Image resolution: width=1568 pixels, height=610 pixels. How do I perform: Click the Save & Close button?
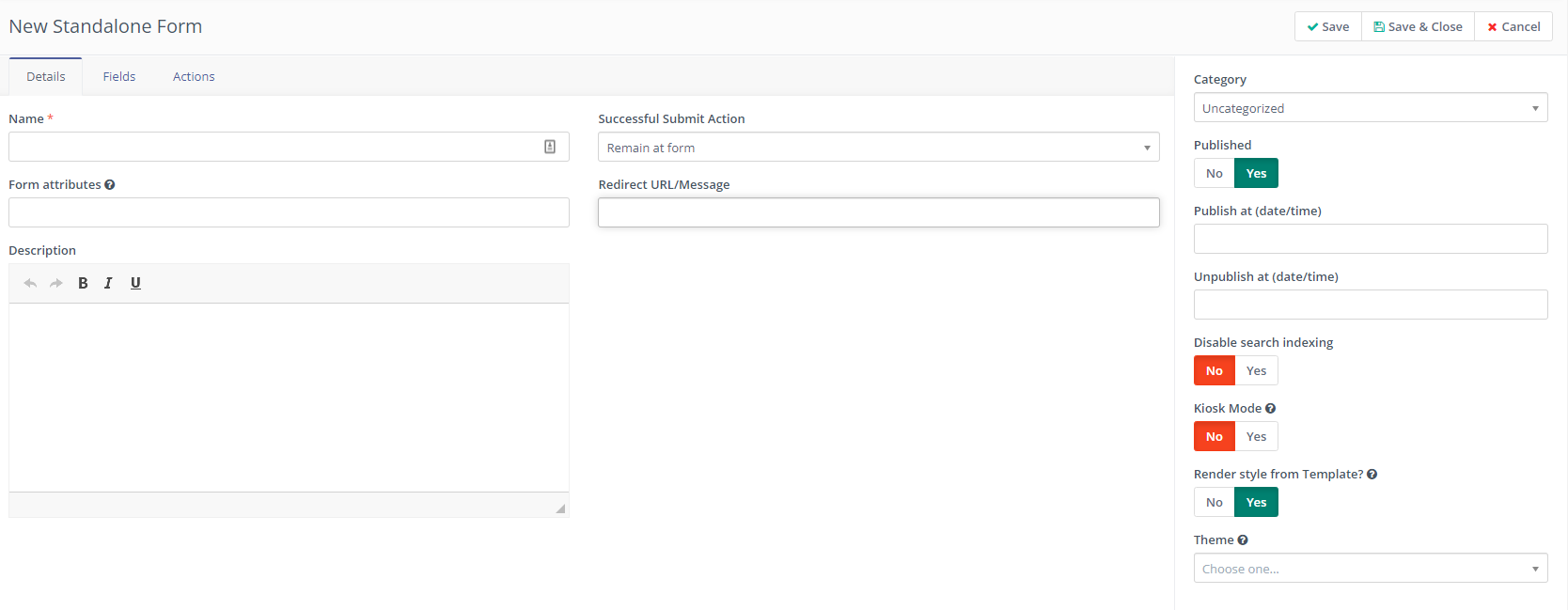tap(1418, 26)
